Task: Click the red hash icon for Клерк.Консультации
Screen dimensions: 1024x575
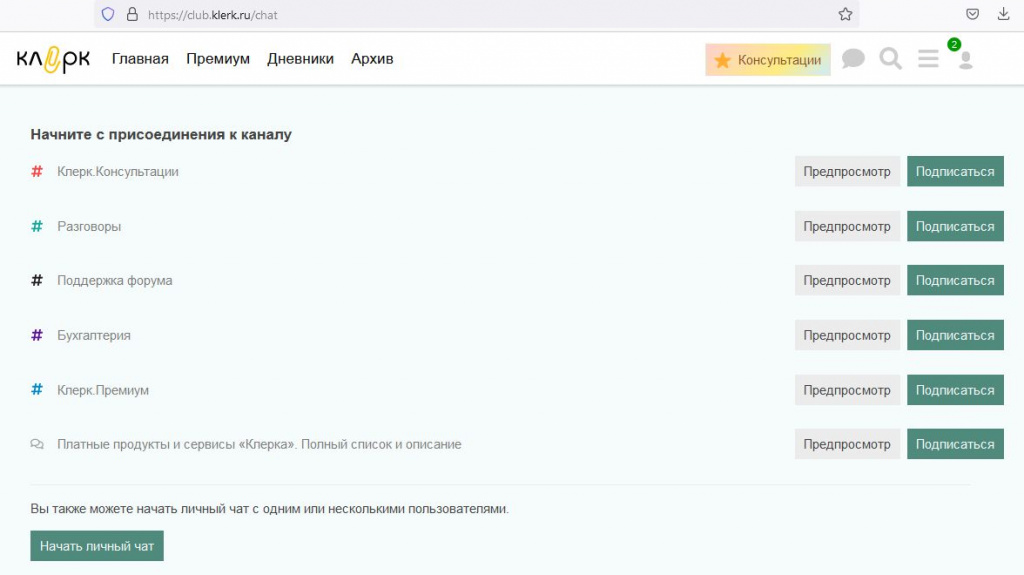Action: 37,171
